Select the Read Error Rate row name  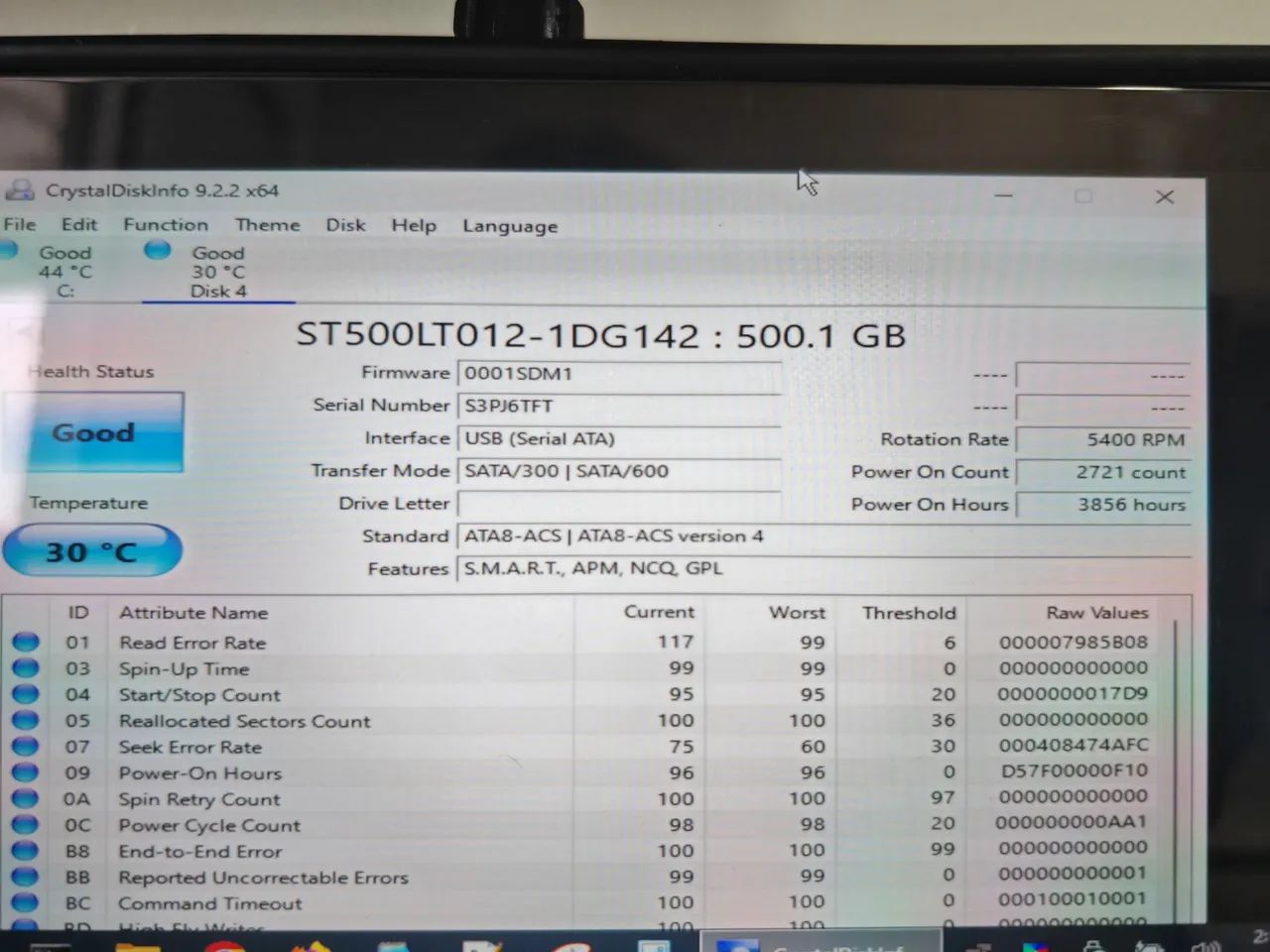(192, 643)
